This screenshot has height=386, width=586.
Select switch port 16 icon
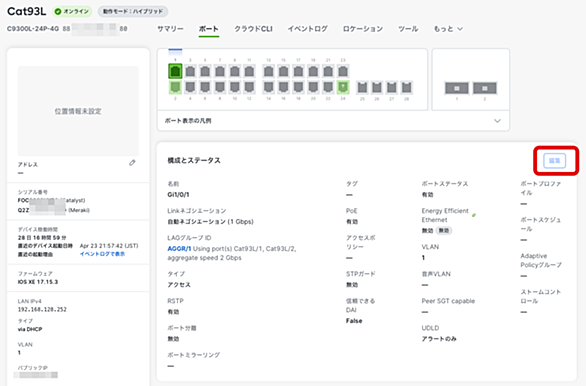click(284, 87)
